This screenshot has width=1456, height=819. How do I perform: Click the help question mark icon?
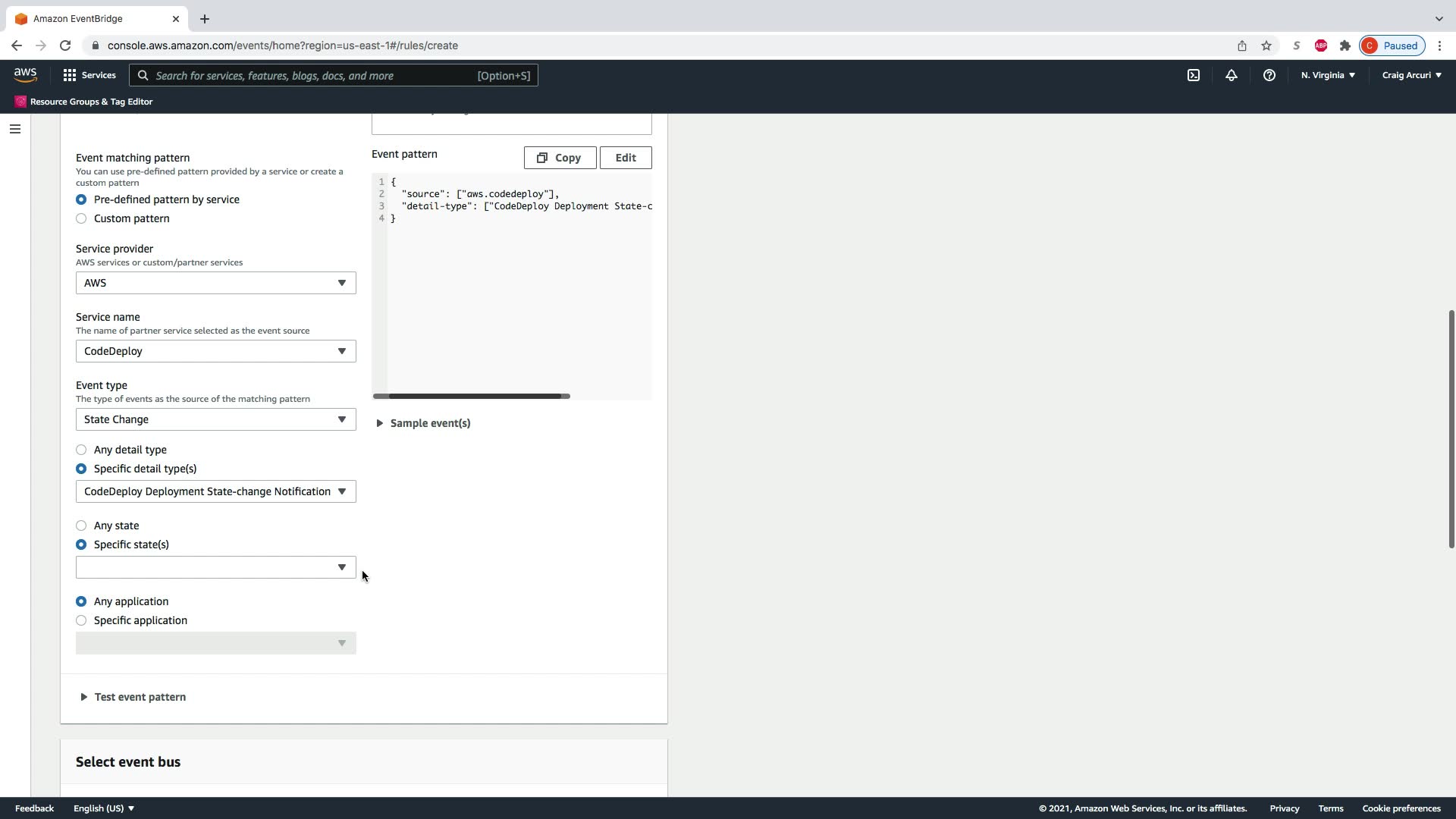point(1269,75)
